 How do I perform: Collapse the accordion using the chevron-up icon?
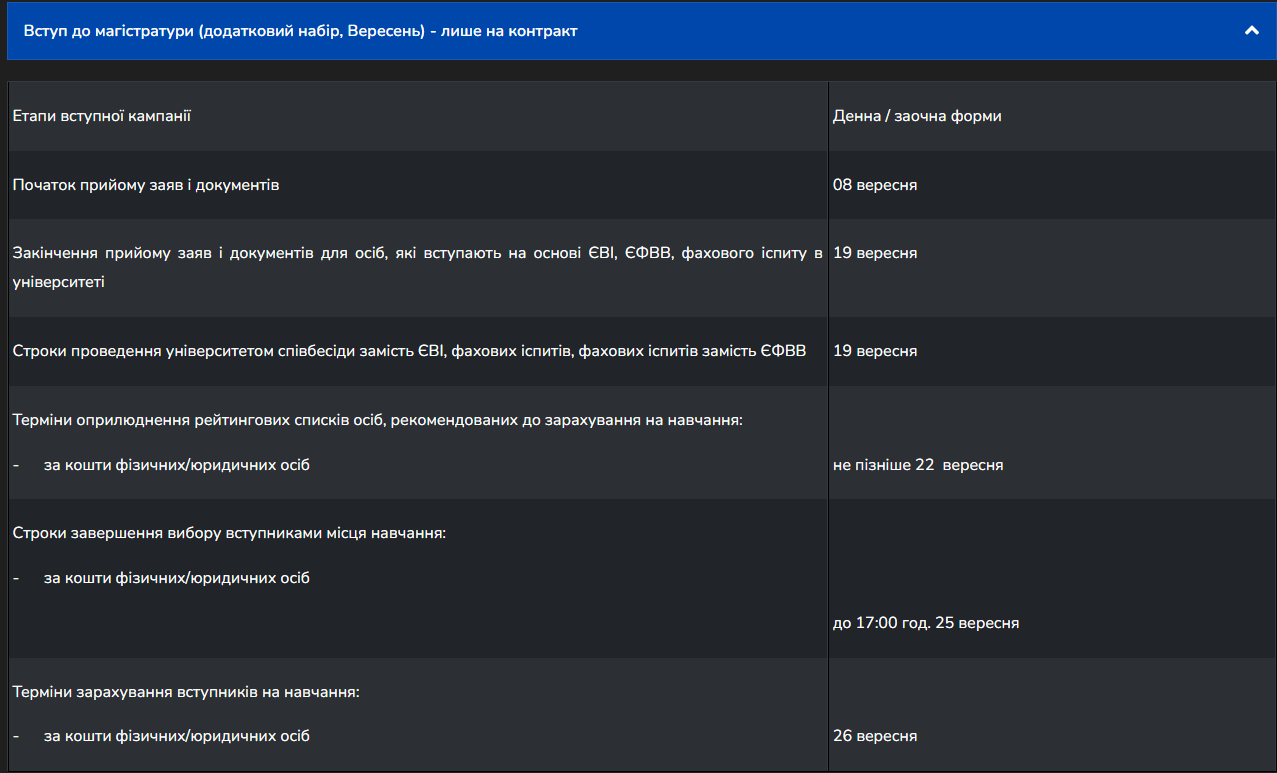pyautogui.click(x=1251, y=31)
